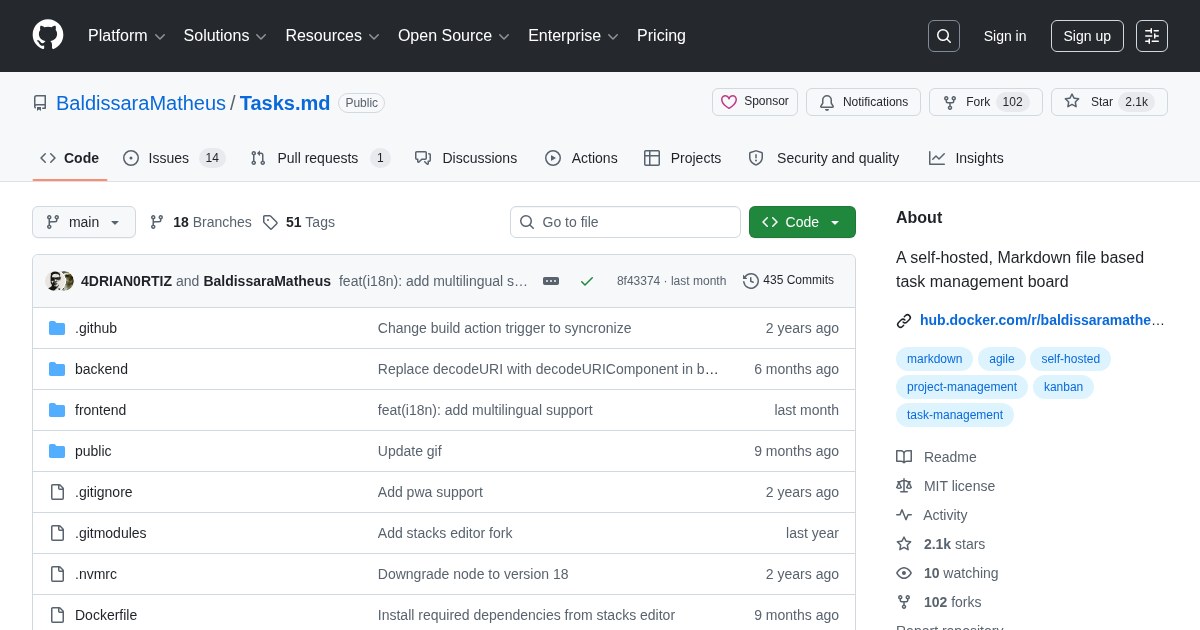Screen dimensions: 1200x630
Task: Expand the Open Source menu
Action: pos(454,36)
